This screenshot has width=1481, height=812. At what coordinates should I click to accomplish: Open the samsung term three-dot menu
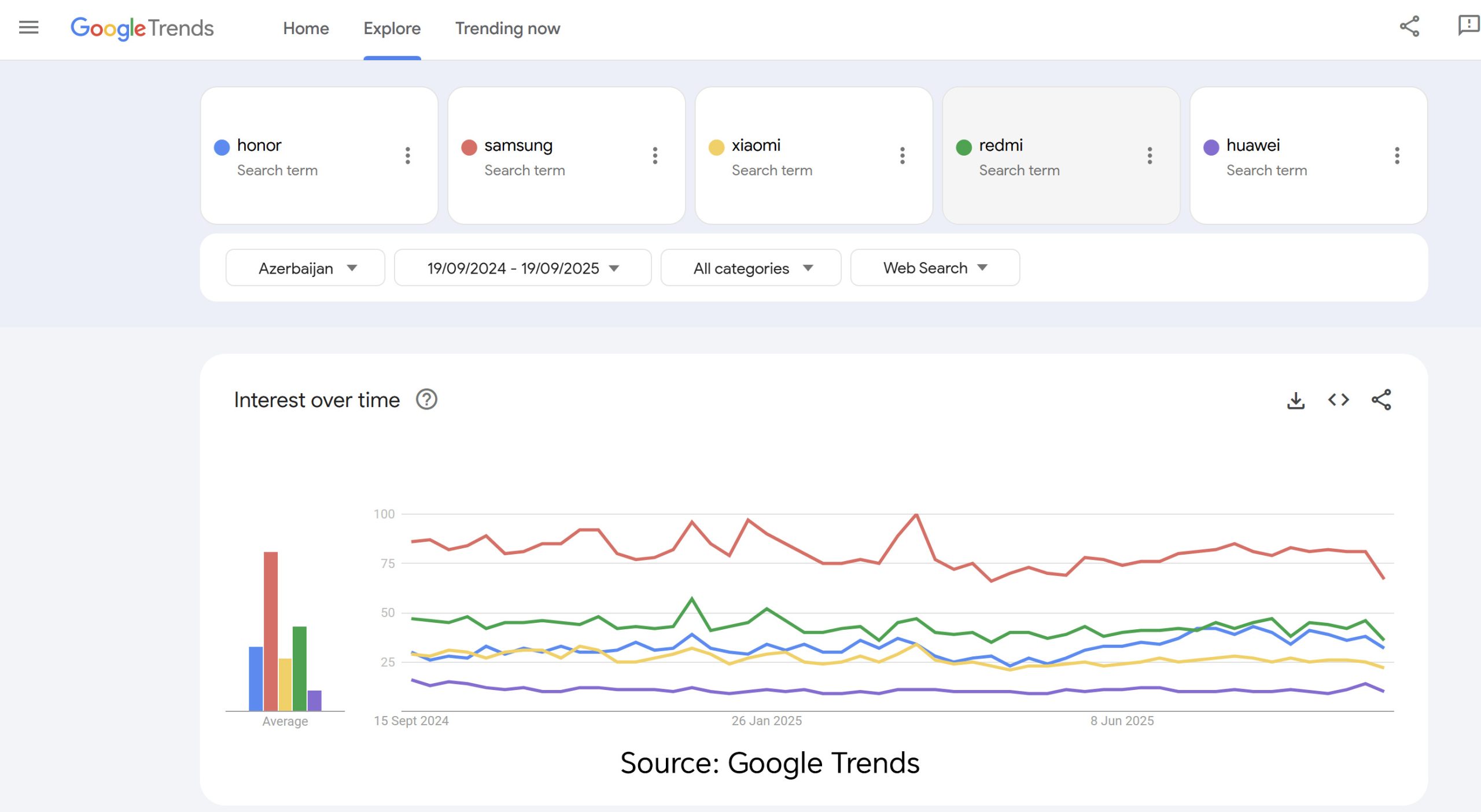[655, 155]
